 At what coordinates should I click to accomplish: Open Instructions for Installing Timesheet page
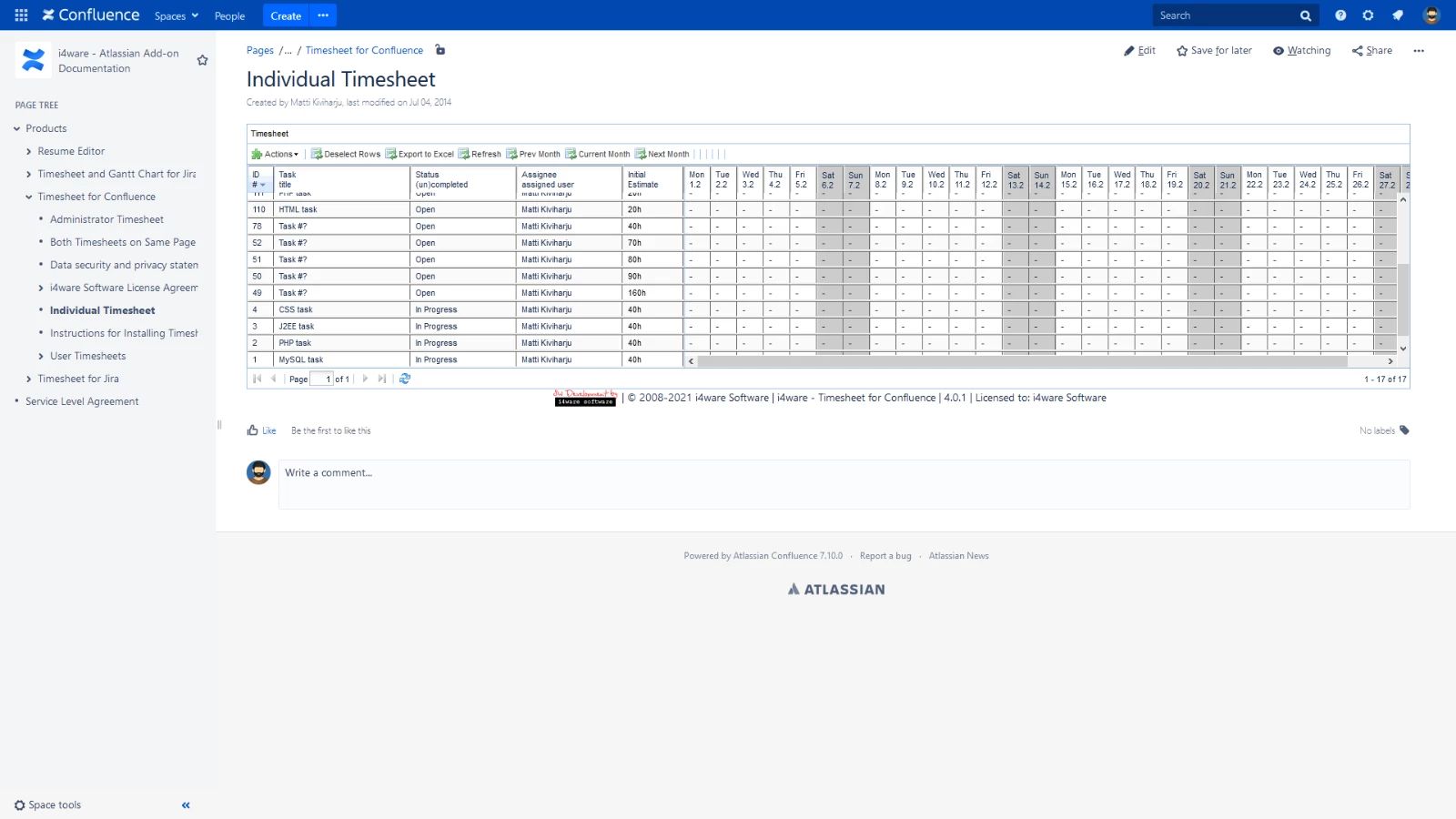point(124,333)
